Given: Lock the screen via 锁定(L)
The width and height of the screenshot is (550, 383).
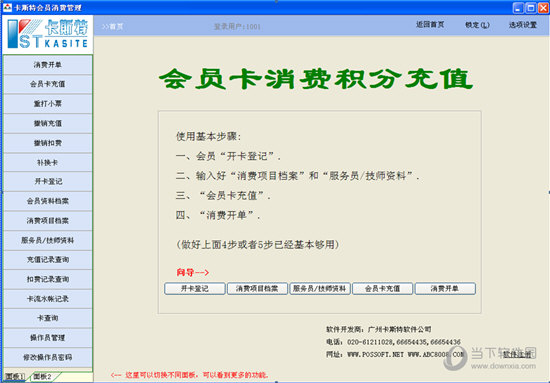Looking at the screenshot, I should [477, 25].
